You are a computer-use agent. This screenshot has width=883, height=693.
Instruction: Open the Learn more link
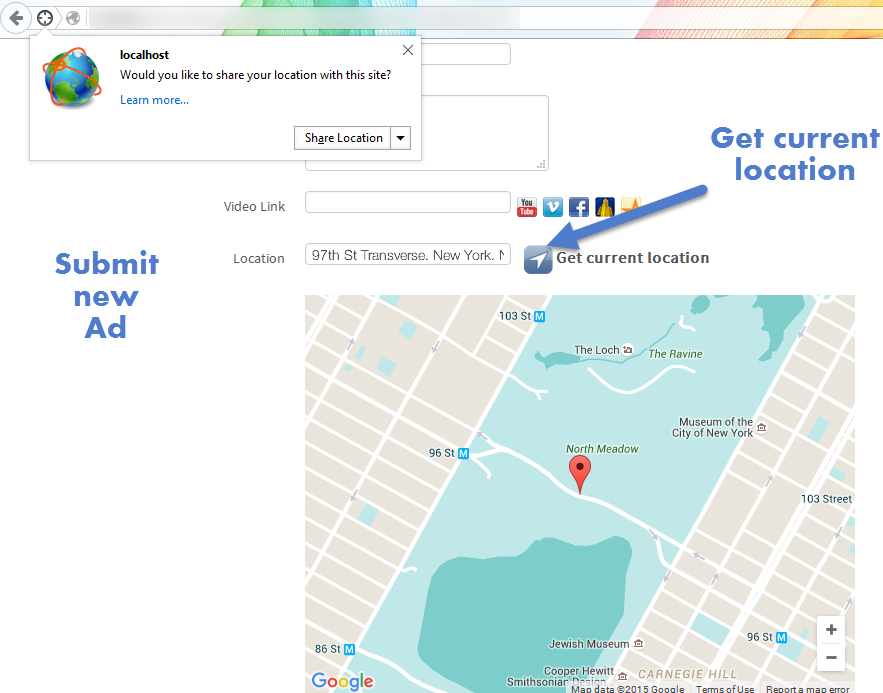tap(154, 100)
